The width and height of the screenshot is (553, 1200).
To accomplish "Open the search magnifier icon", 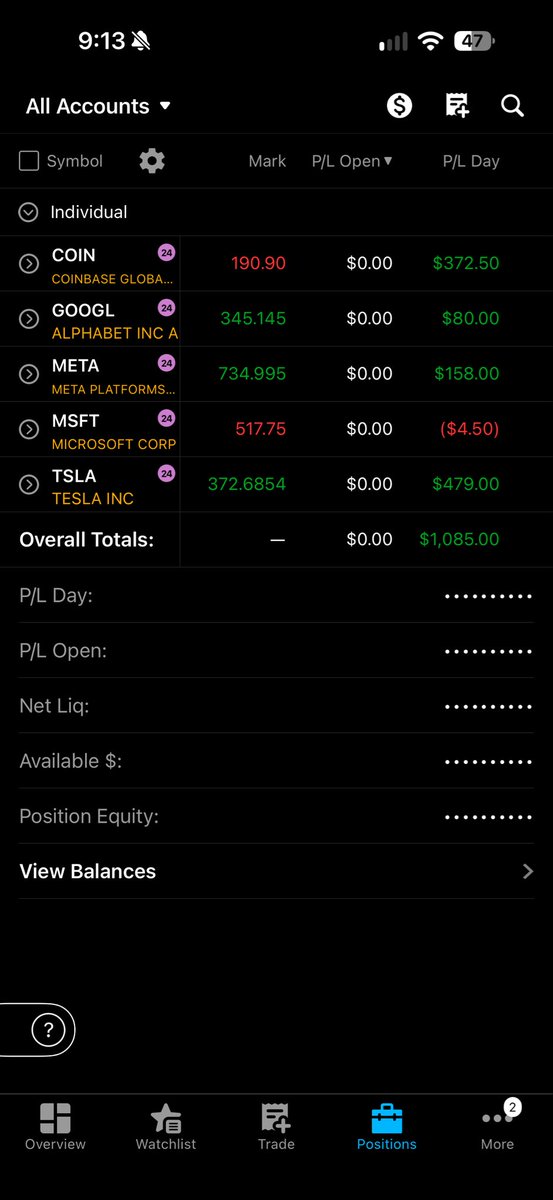I will point(513,106).
